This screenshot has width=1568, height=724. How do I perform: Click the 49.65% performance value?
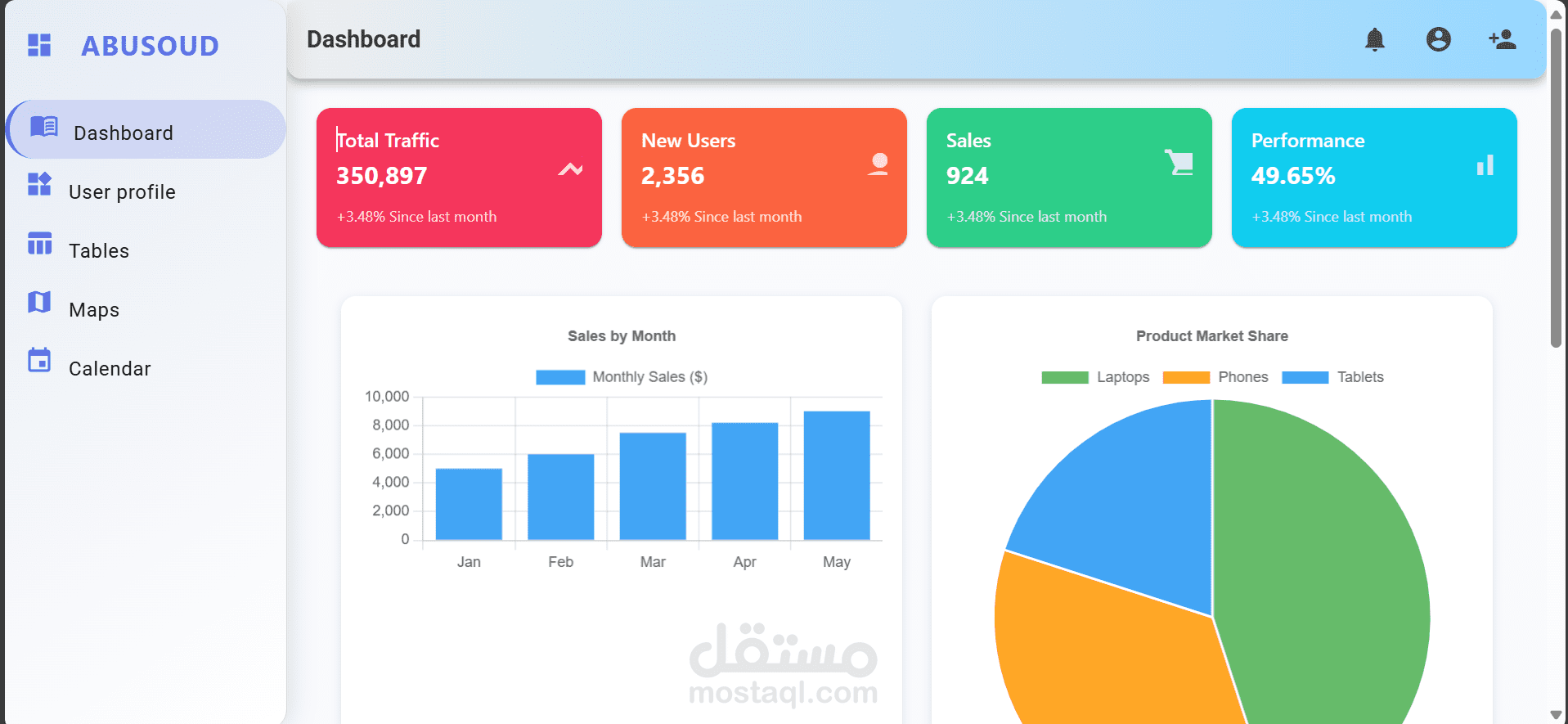(x=1293, y=176)
